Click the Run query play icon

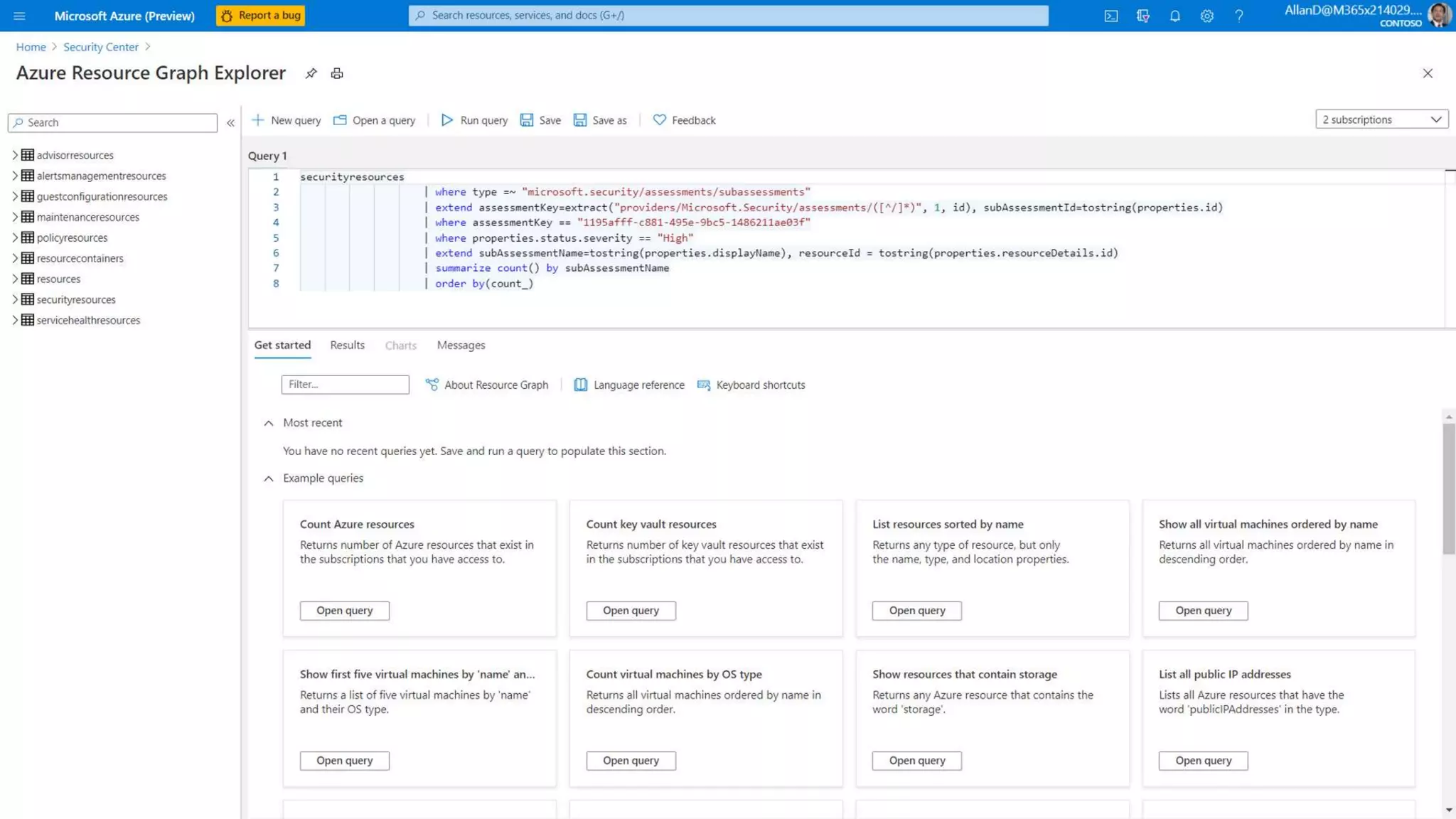[446, 120]
